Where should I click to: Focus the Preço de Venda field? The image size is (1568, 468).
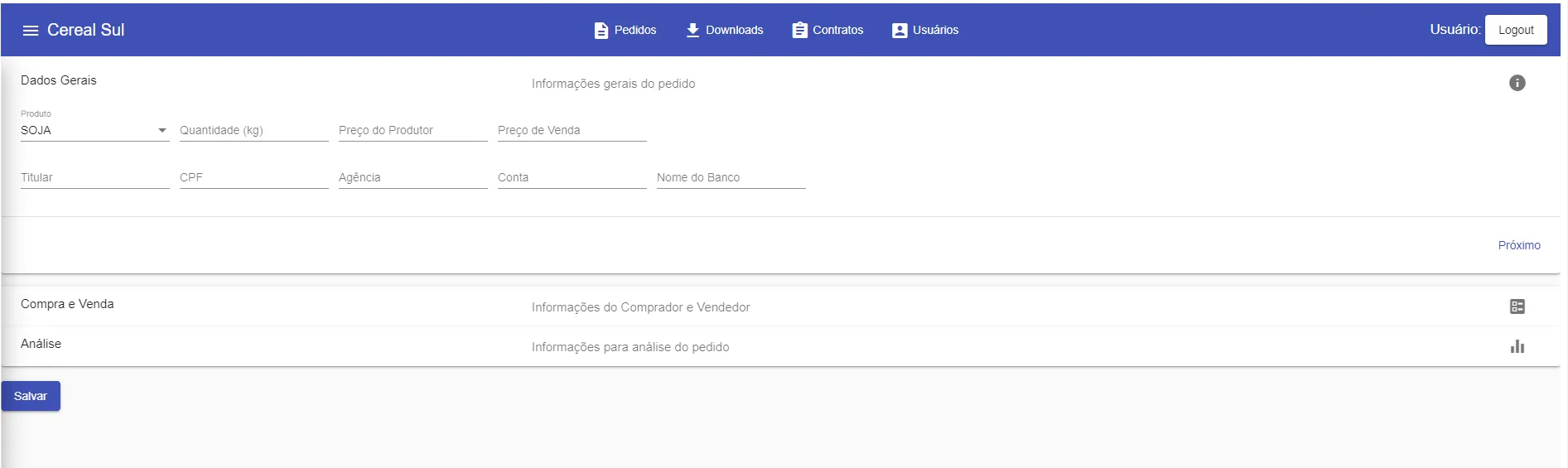tap(572, 130)
